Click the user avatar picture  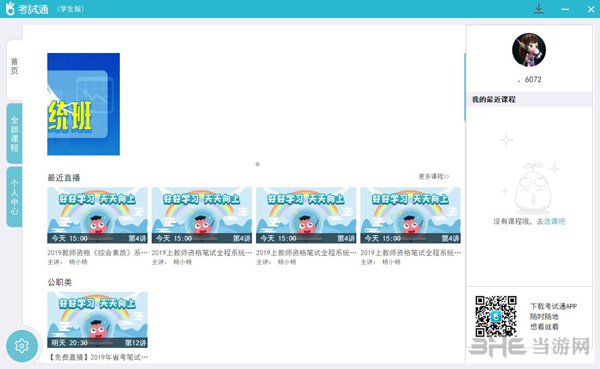(529, 50)
